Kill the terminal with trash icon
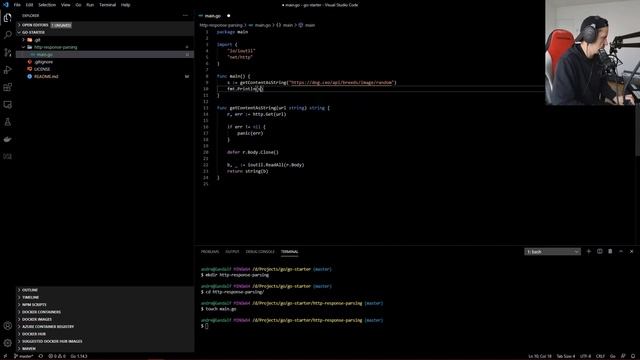 point(610,251)
